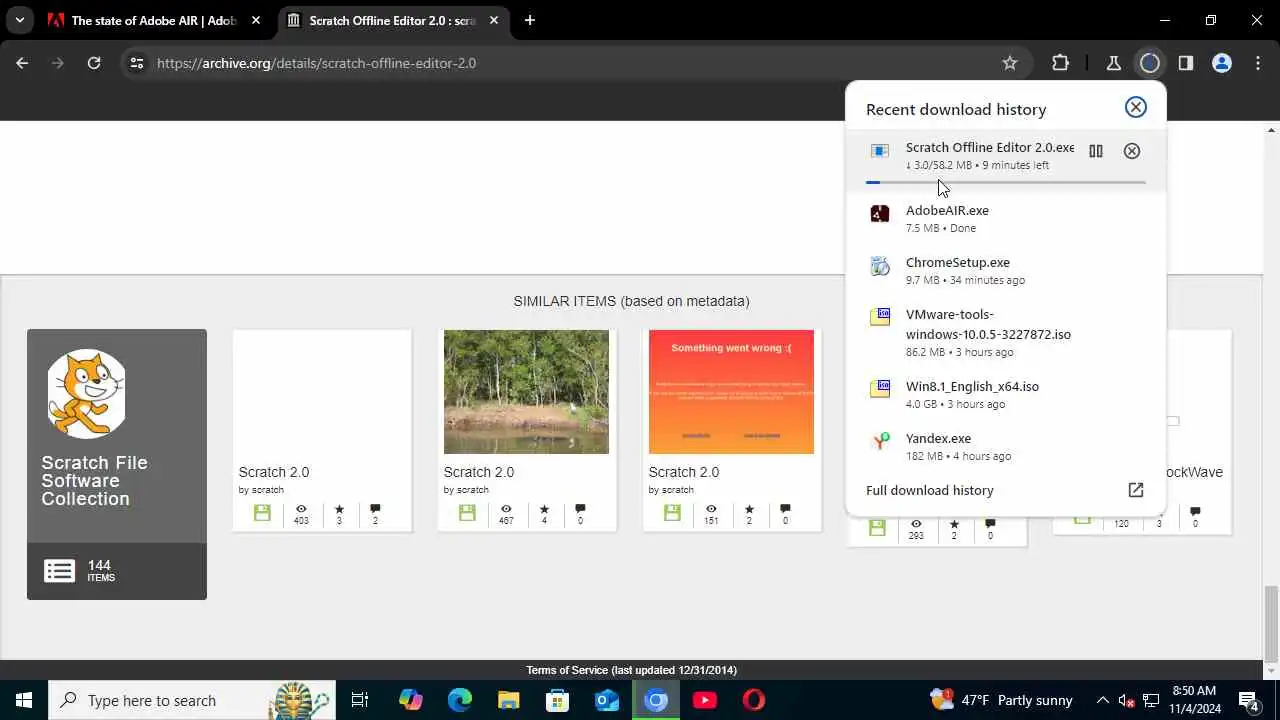Open Task View on the taskbar

tap(360, 700)
